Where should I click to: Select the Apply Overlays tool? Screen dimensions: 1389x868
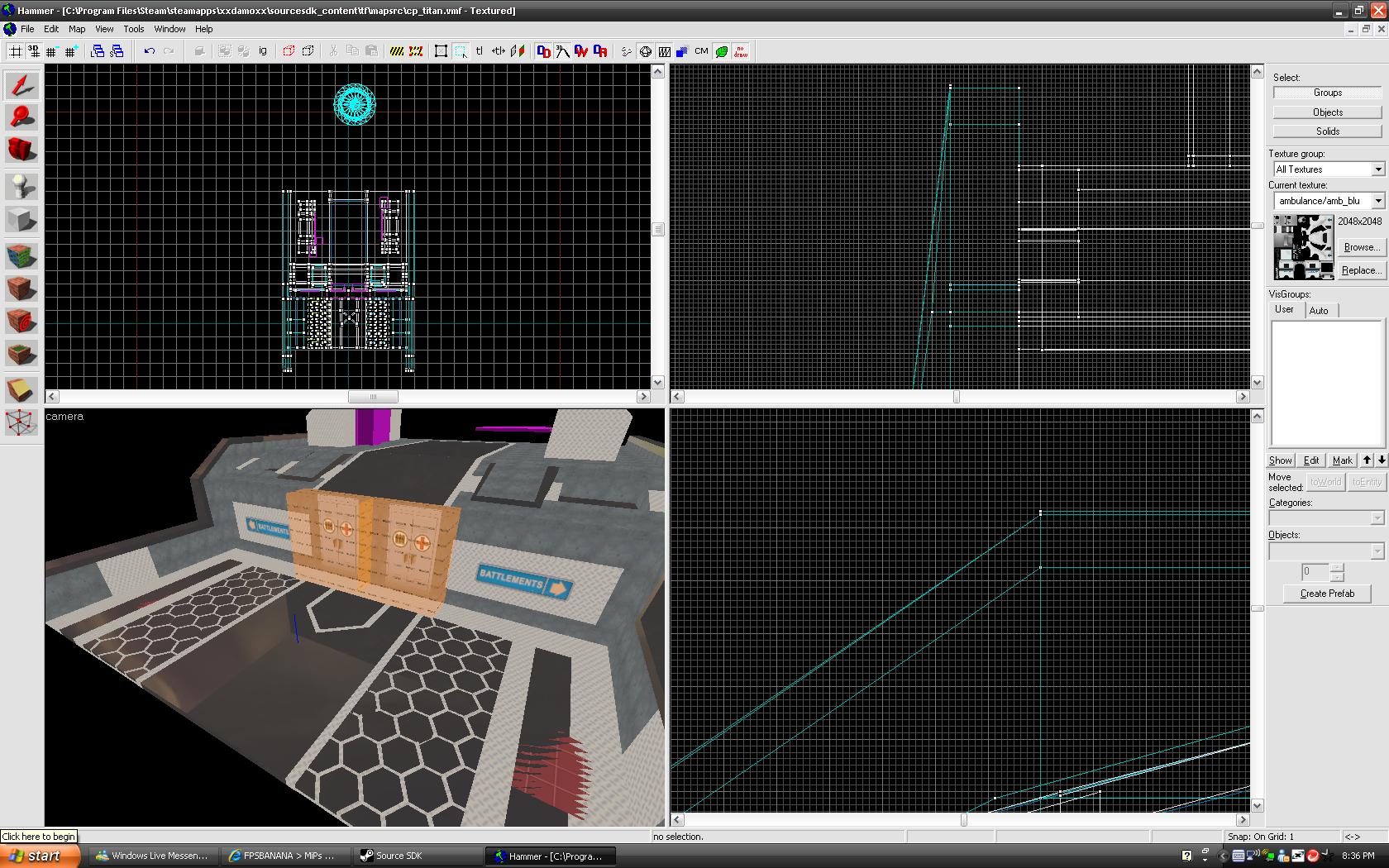pyautogui.click(x=21, y=355)
